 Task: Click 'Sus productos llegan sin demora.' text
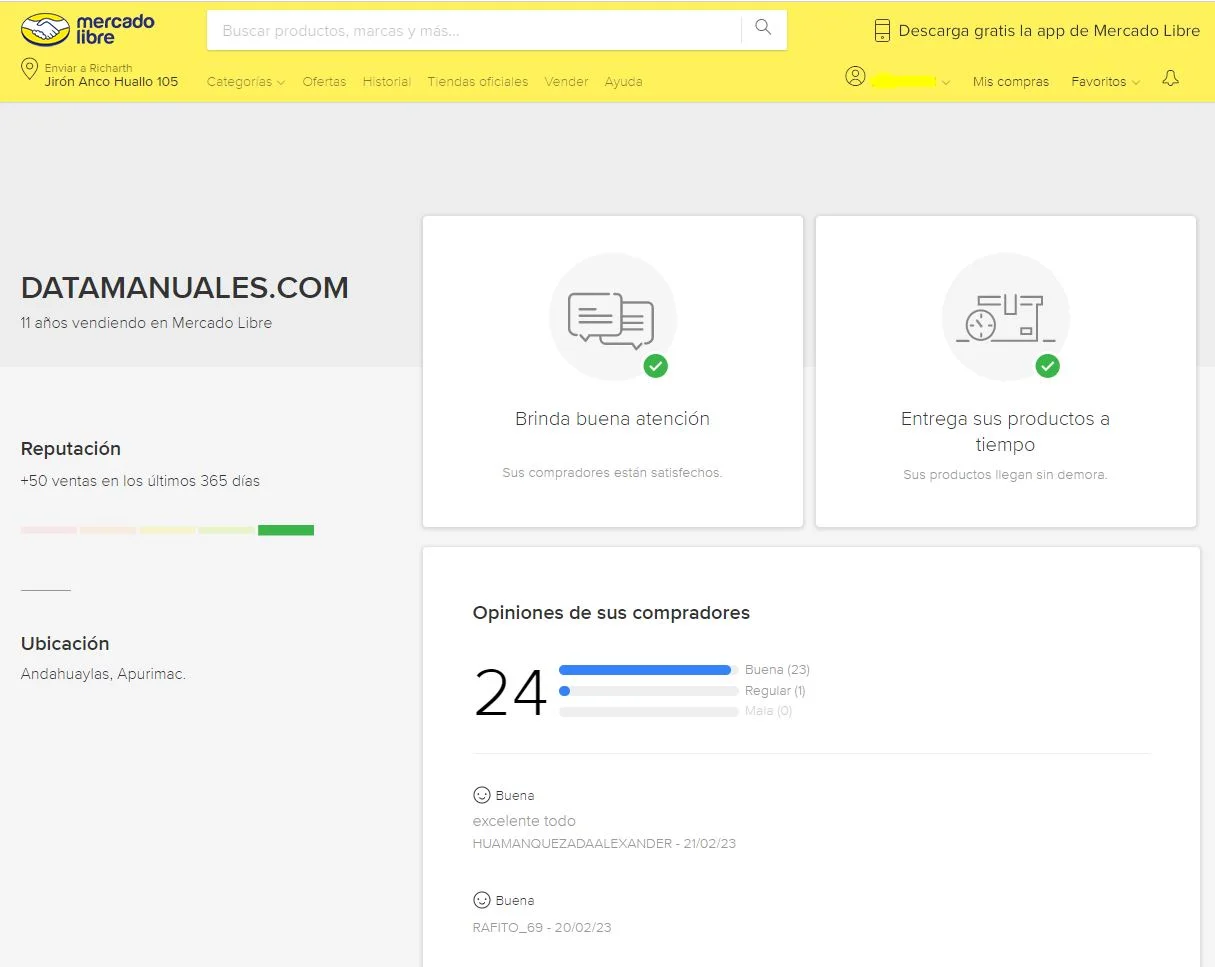click(1005, 475)
